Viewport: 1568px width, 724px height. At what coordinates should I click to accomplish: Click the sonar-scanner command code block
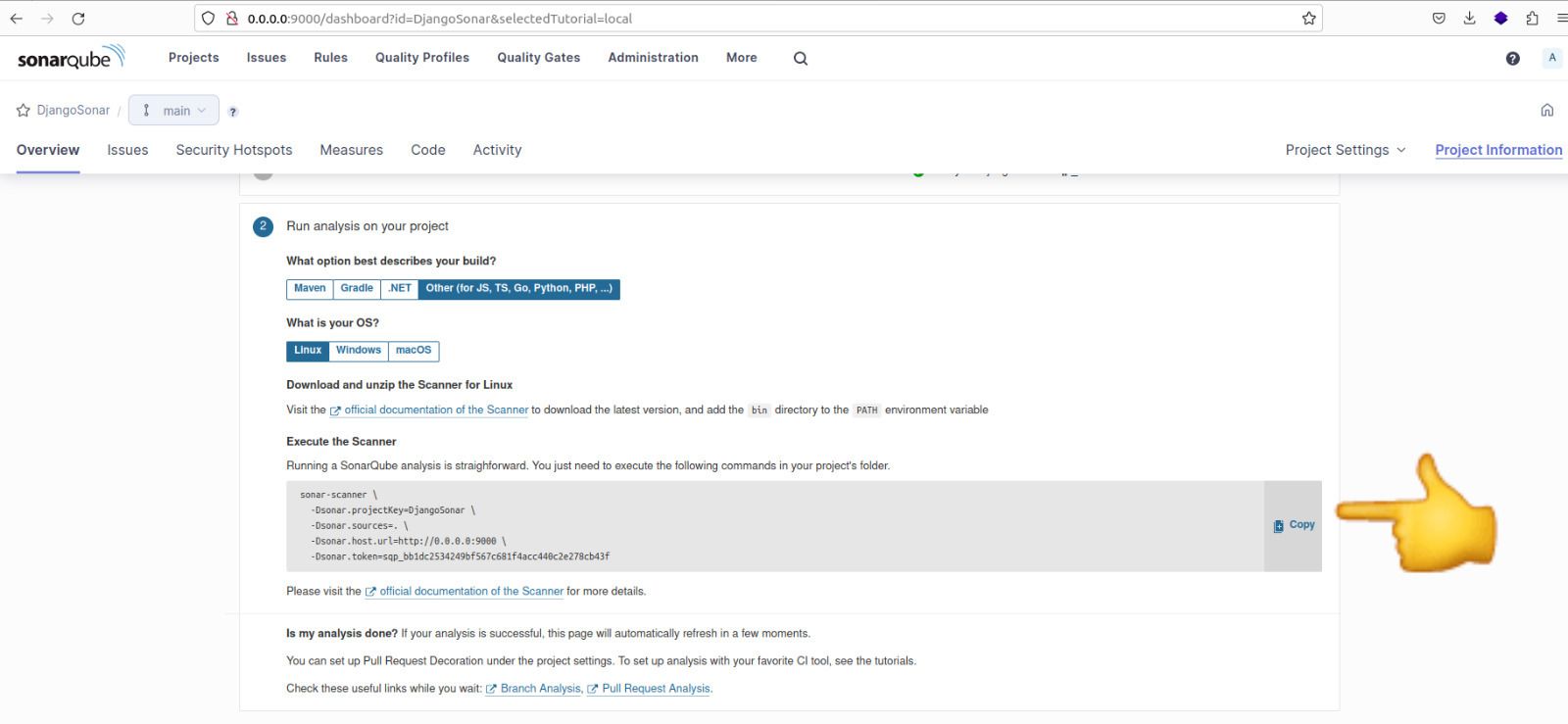pos(774,526)
